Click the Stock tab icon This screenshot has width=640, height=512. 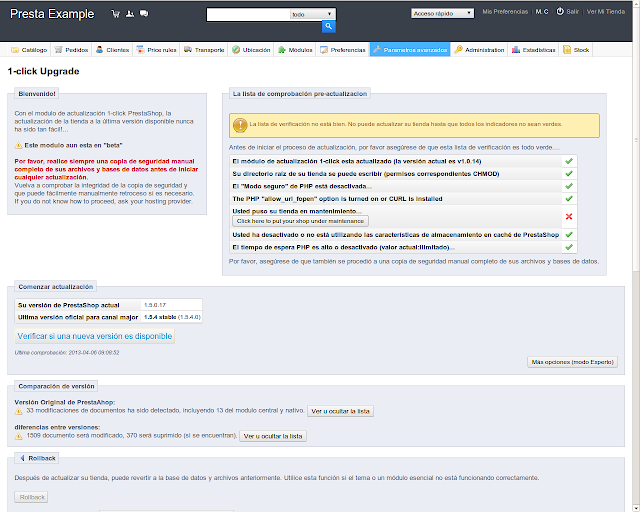click(x=567, y=50)
